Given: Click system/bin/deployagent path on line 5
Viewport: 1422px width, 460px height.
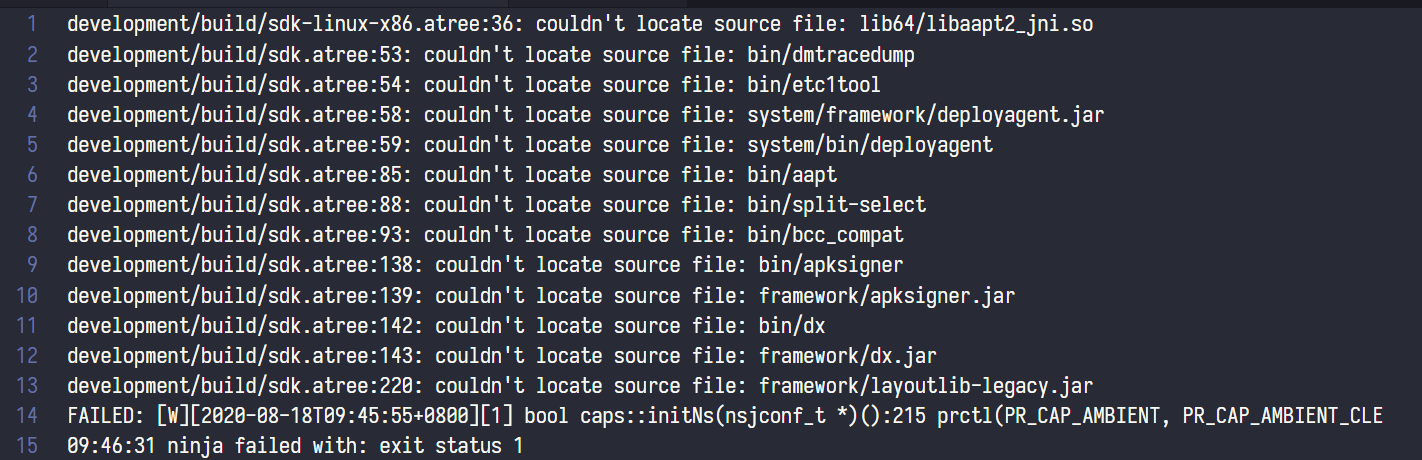Looking at the screenshot, I should pos(870,144).
